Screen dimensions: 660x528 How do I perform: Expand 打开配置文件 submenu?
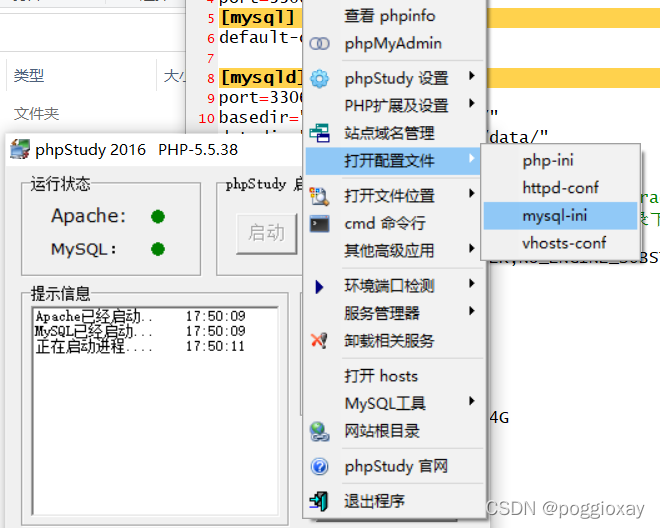pos(394,160)
